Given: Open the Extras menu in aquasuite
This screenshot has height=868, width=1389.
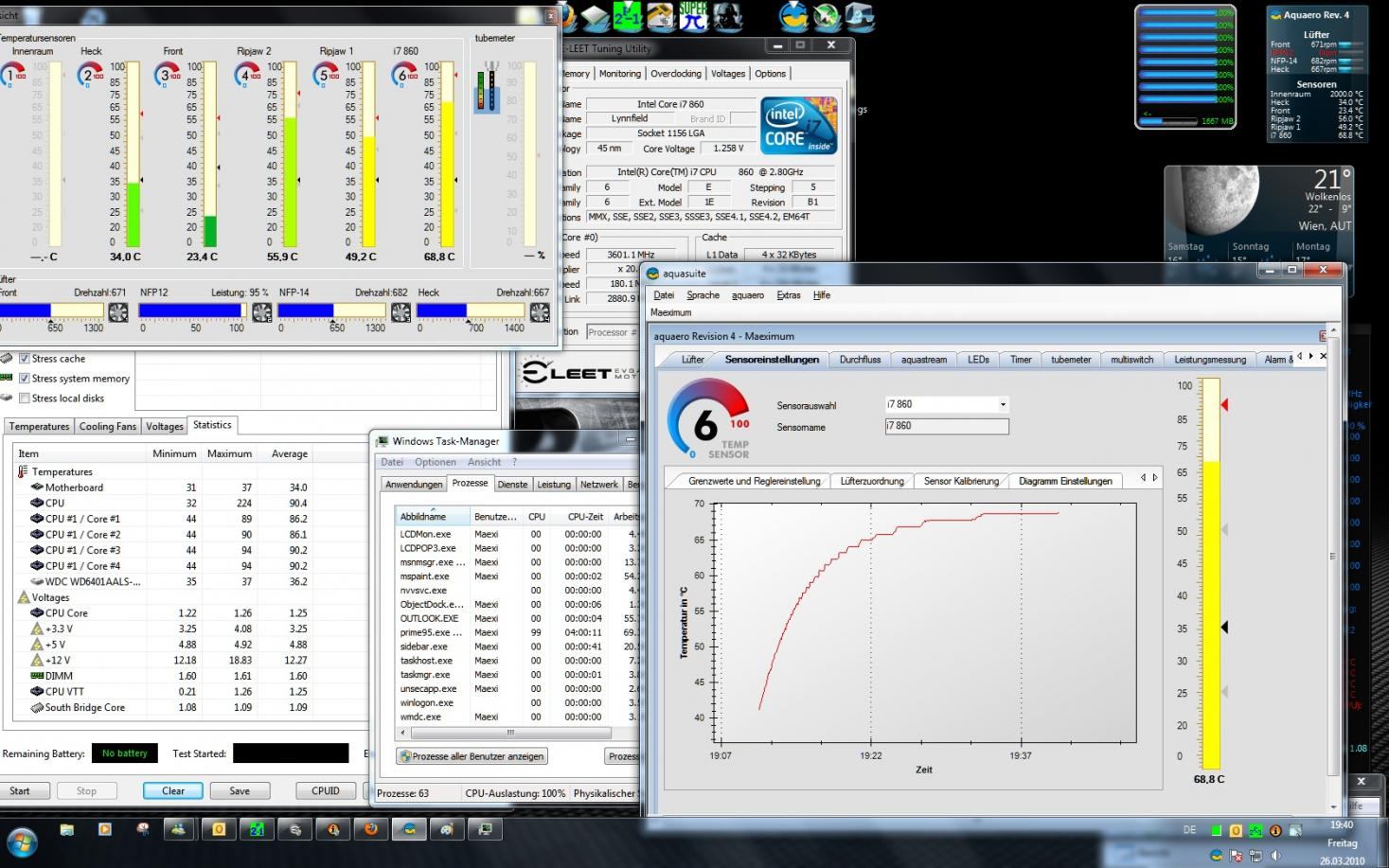Looking at the screenshot, I should tap(788, 295).
